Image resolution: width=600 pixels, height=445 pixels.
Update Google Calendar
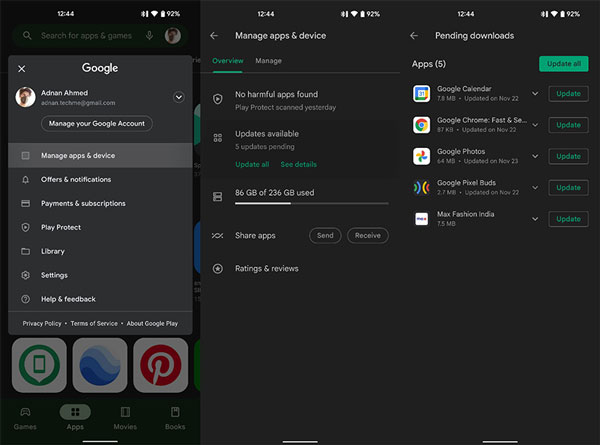[569, 94]
